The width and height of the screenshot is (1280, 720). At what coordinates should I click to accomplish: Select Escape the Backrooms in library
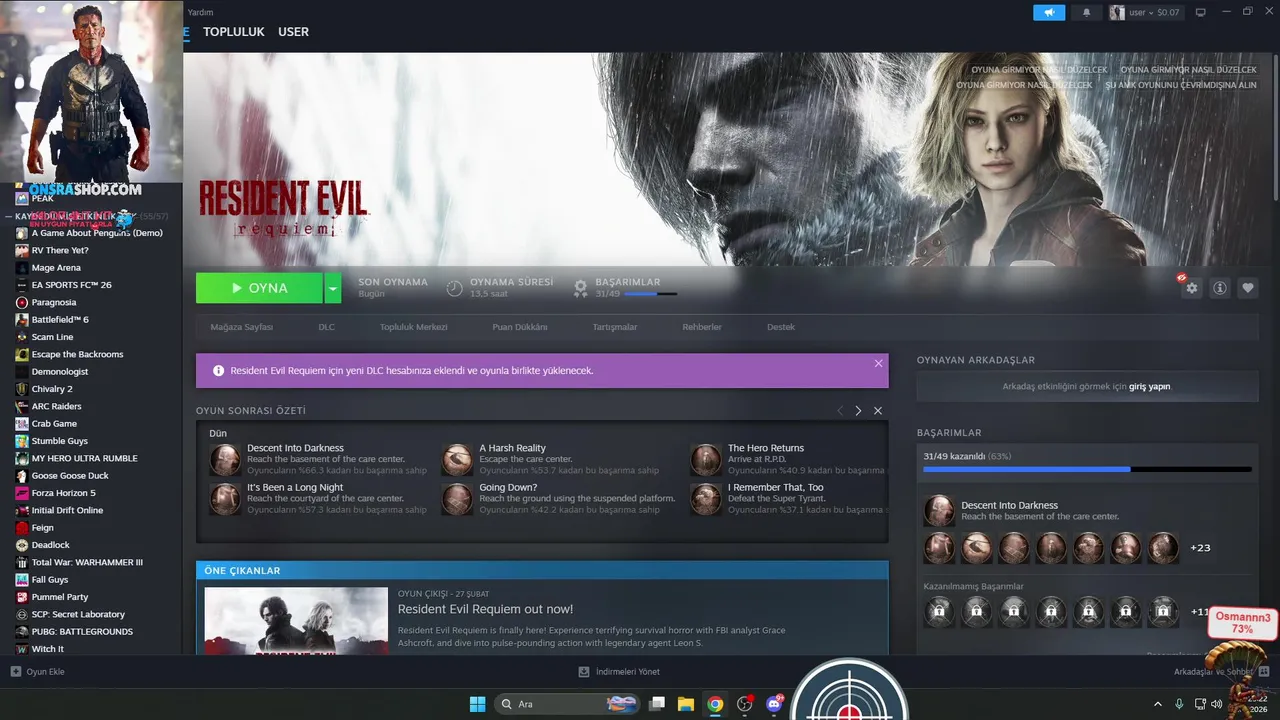(x=77, y=354)
